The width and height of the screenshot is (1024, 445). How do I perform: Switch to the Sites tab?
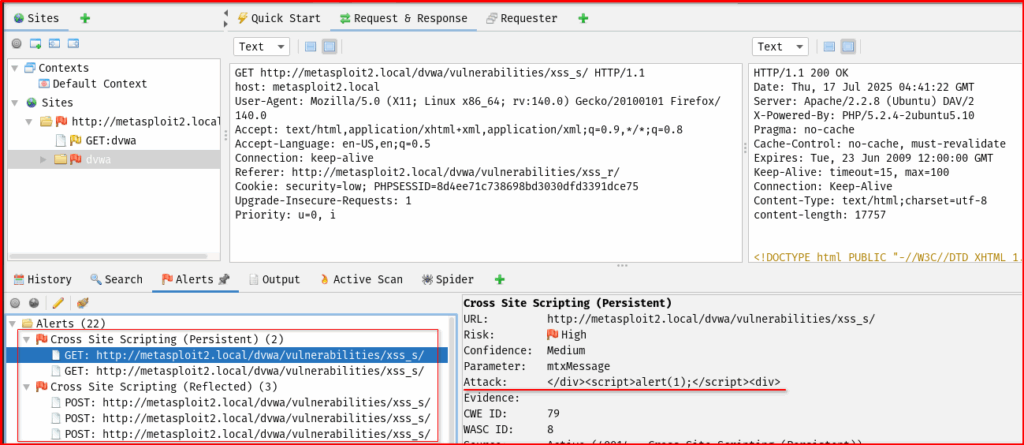(36, 18)
